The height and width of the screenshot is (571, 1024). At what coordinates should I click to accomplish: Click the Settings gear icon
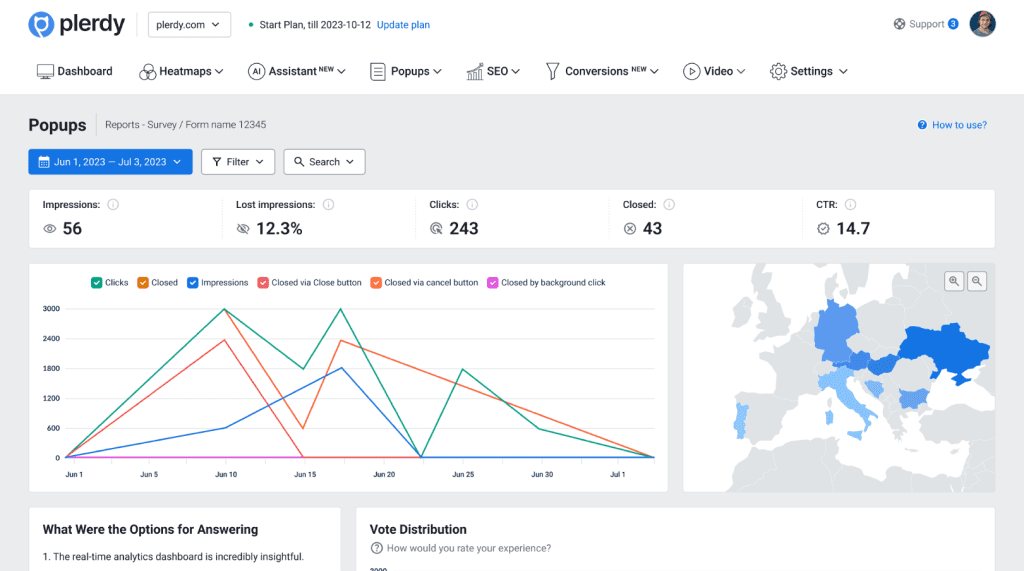(778, 71)
